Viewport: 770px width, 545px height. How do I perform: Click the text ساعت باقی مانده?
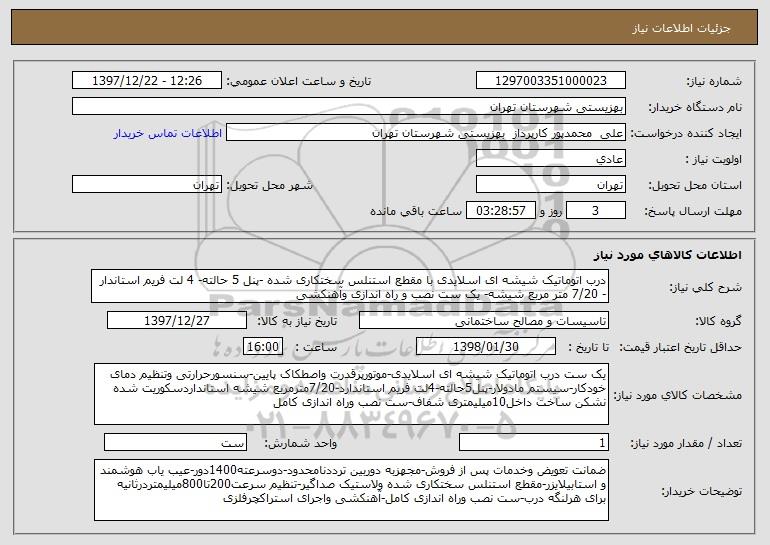pos(416,211)
